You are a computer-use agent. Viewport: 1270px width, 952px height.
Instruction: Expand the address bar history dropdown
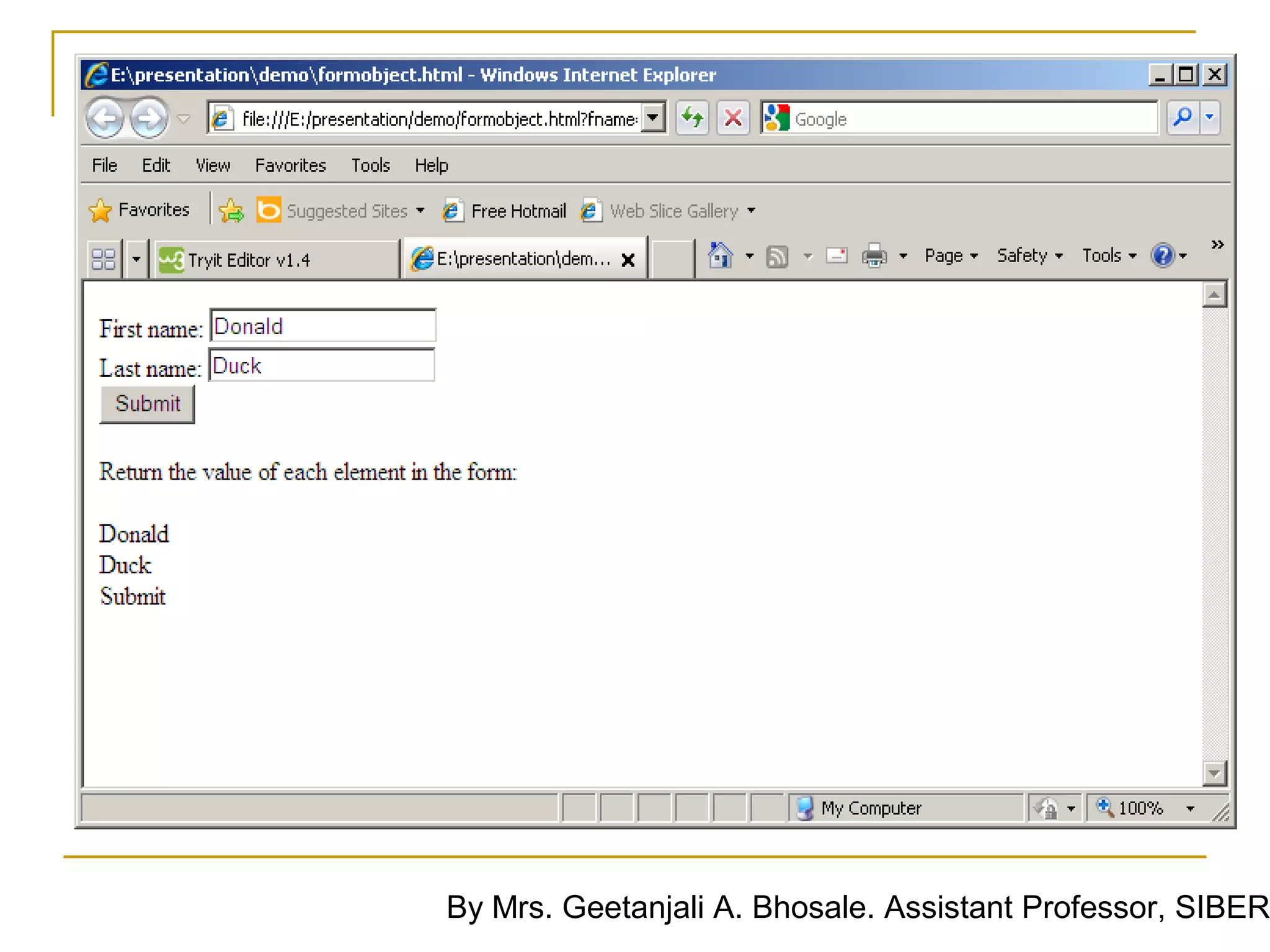tap(653, 118)
